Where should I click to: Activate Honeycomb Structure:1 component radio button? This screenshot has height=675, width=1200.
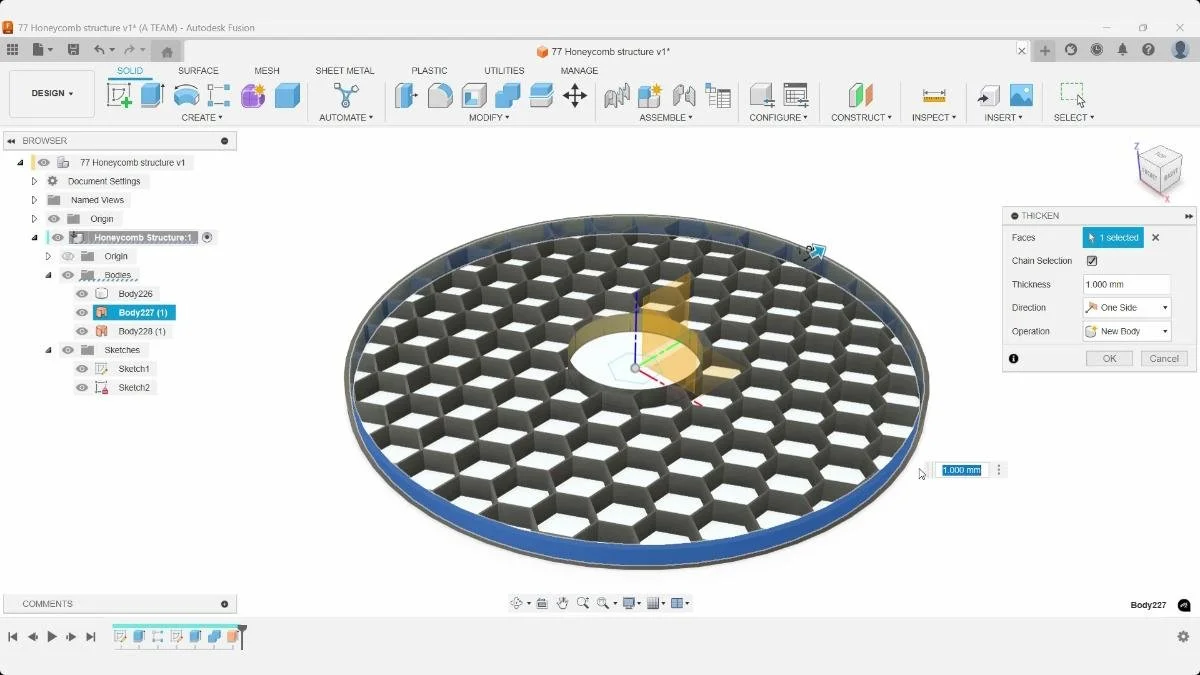pos(207,237)
